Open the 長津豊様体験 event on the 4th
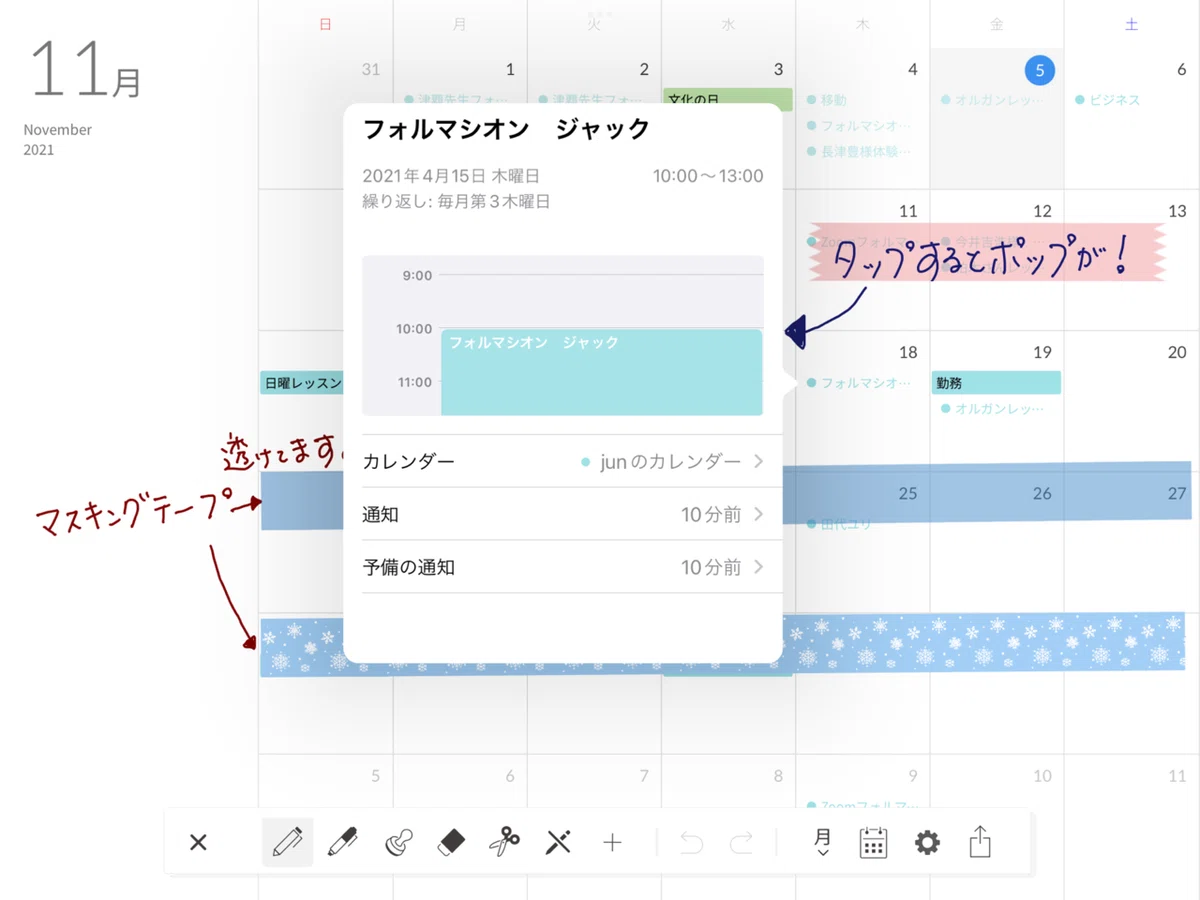Screen dimensions: 1200x900 coord(860,152)
